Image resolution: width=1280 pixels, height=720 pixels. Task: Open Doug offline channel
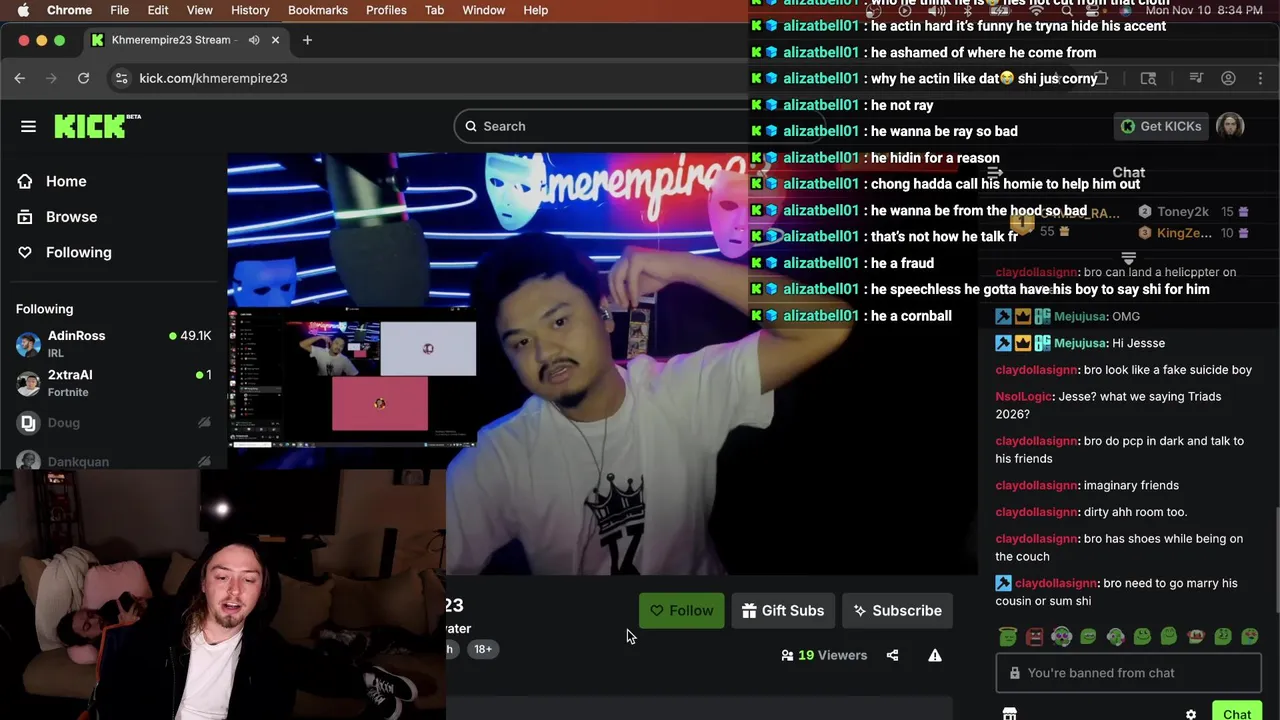pyautogui.click(x=114, y=423)
